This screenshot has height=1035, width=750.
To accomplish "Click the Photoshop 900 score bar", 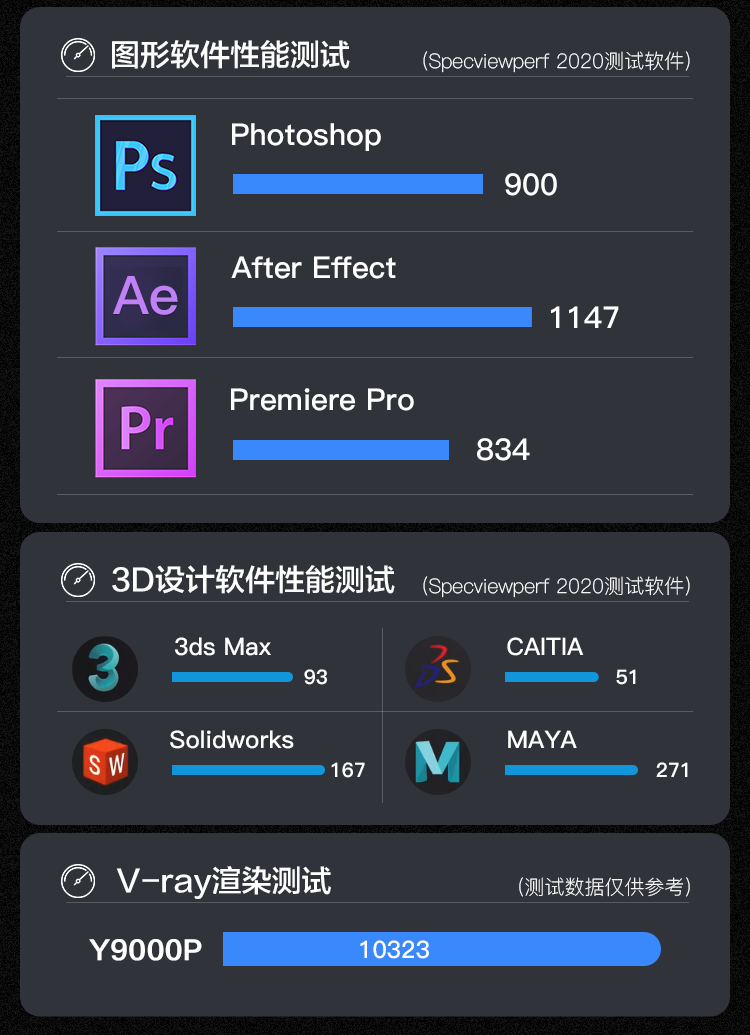I will pyautogui.click(x=358, y=184).
